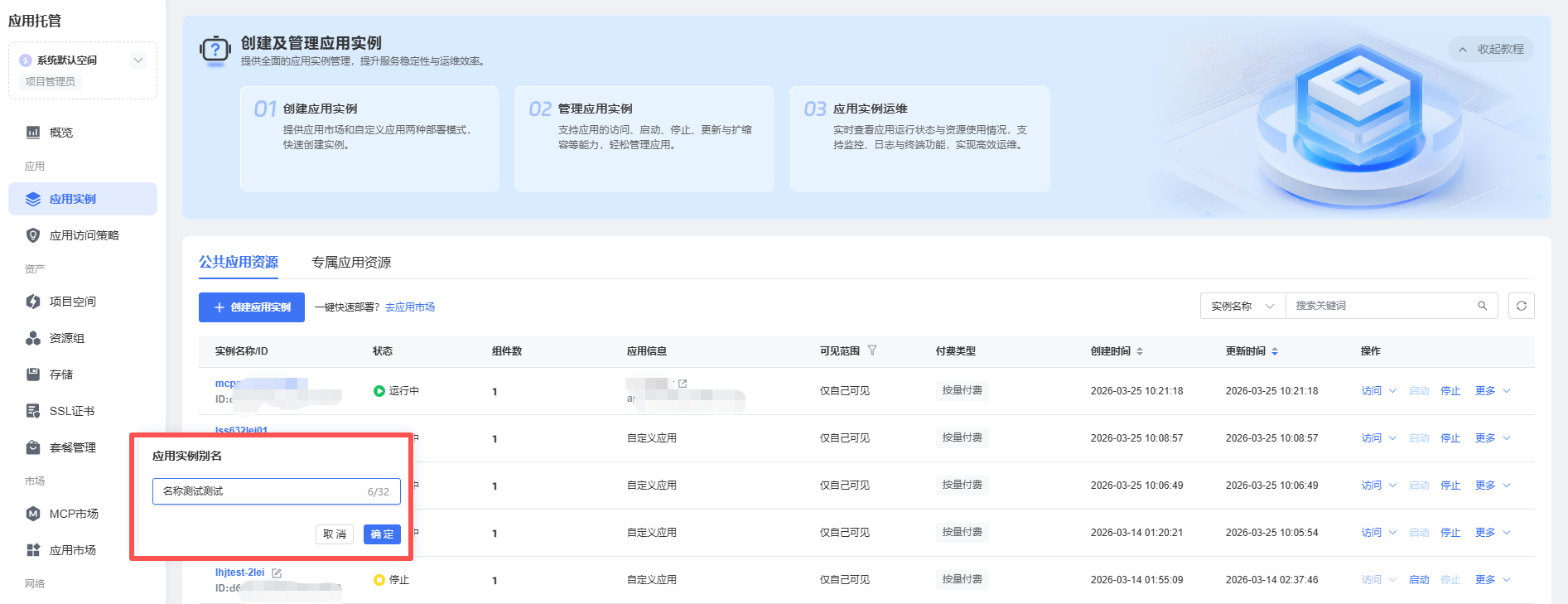Screen dimensions: 1568x604
Task: Sort the table by 更新时间
Action: [x=1275, y=351]
